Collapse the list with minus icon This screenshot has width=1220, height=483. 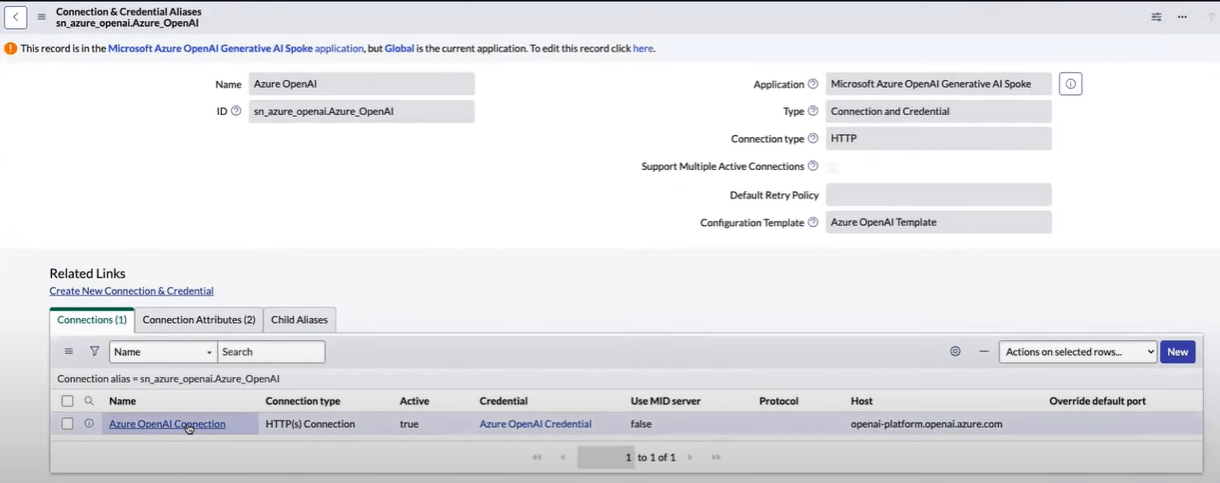pyautogui.click(x=984, y=352)
